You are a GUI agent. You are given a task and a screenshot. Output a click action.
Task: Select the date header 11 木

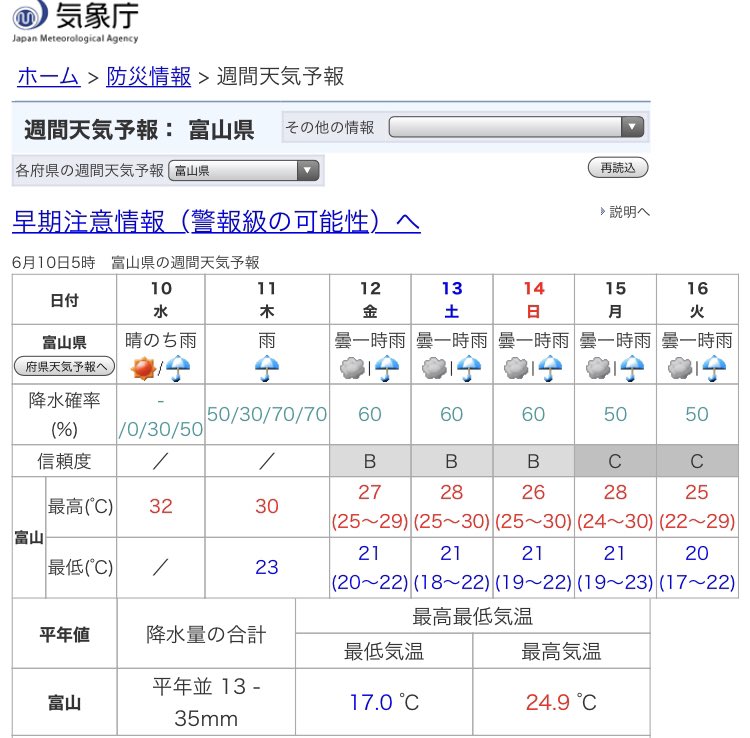[x=267, y=299]
